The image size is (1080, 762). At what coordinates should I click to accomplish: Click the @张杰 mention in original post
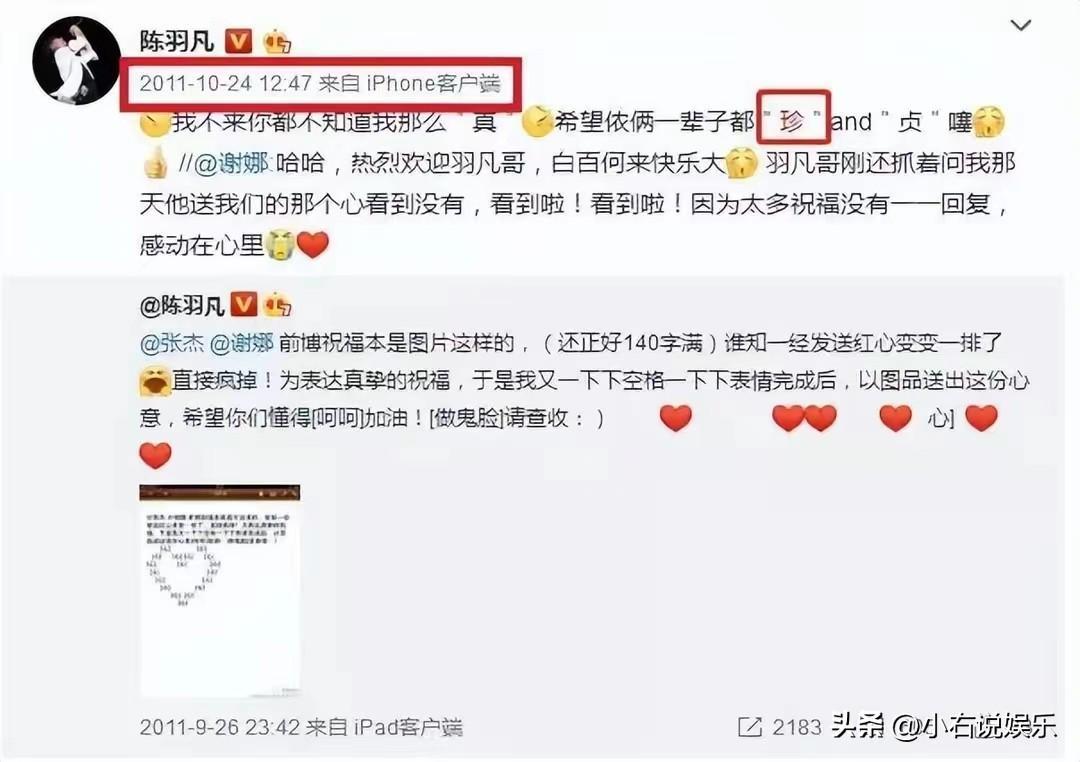(x=172, y=342)
